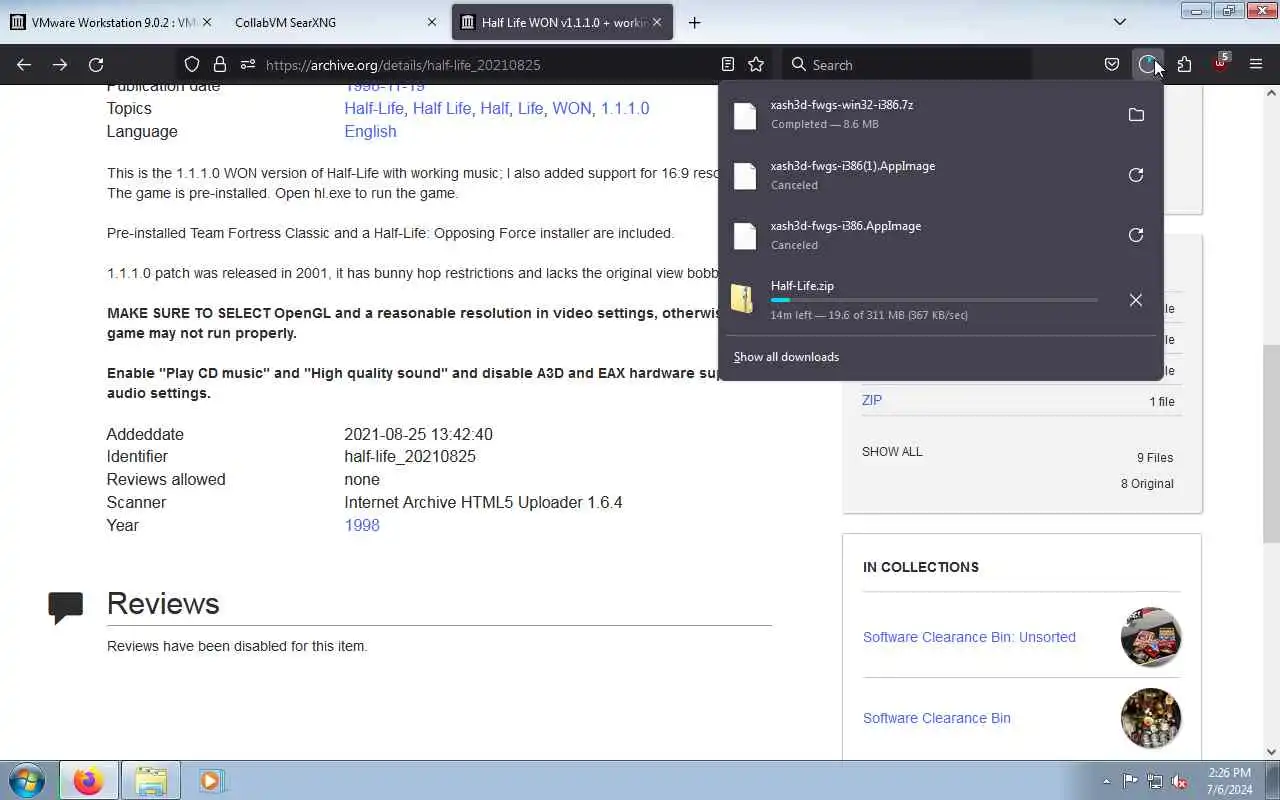Show all downloads
The width and height of the screenshot is (1280, 800).
coord(786,357)
